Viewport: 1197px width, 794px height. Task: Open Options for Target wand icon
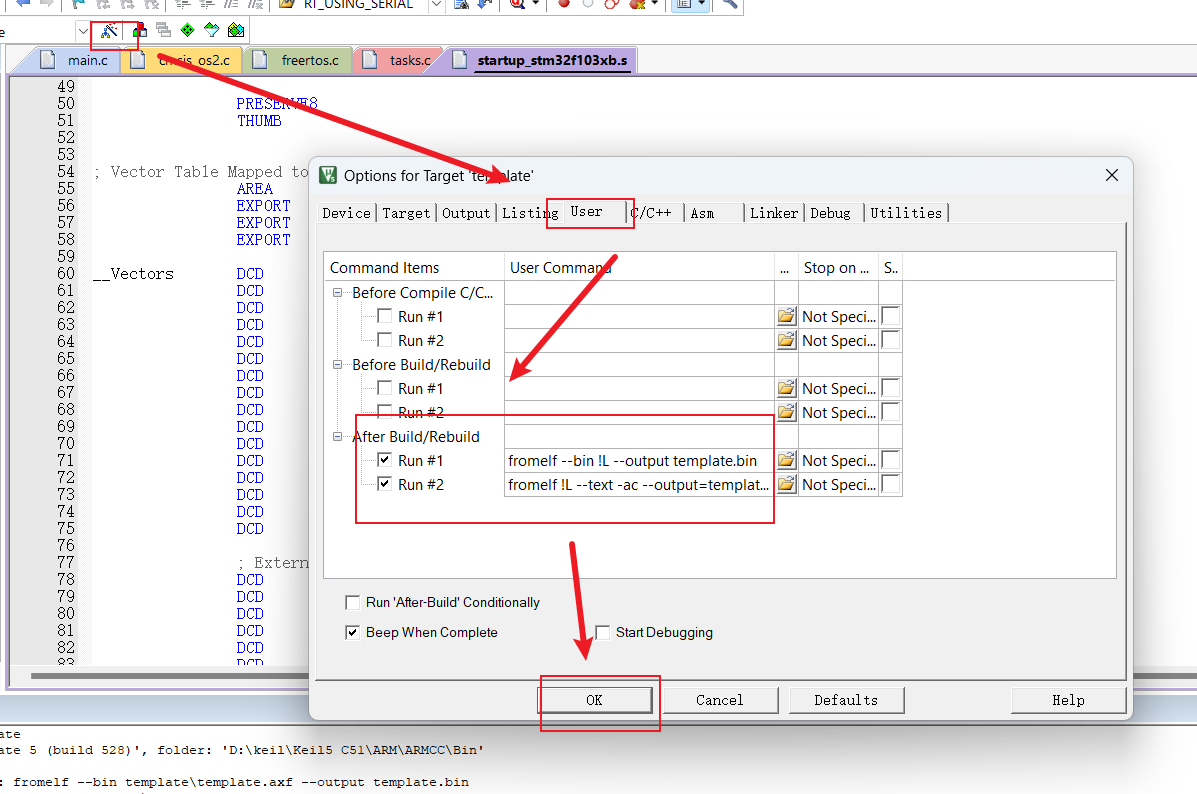click(109, 31)
